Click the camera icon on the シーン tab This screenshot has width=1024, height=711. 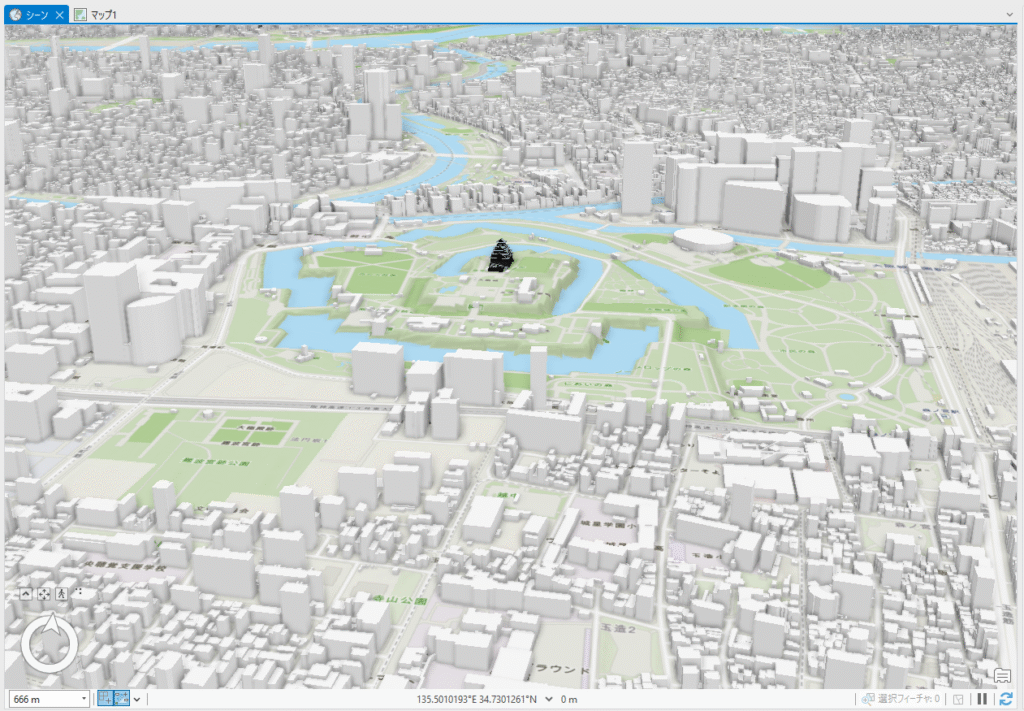click(15, 14)
